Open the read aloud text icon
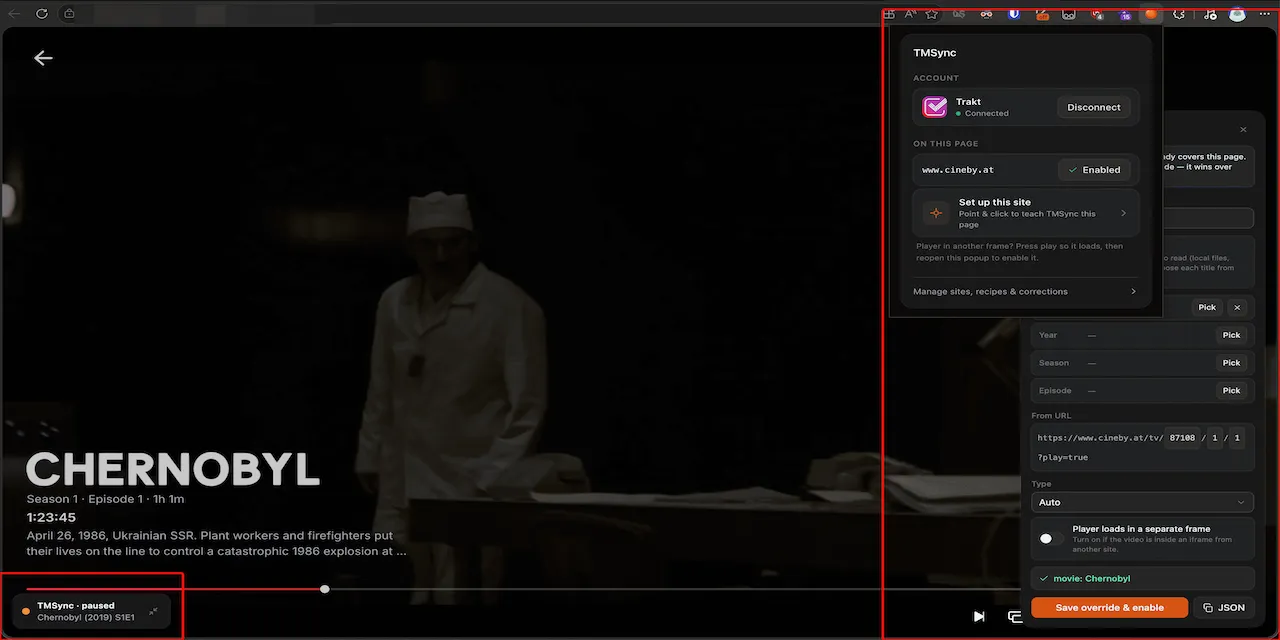Screen dimensions: 1280x640 coord(910,14)
